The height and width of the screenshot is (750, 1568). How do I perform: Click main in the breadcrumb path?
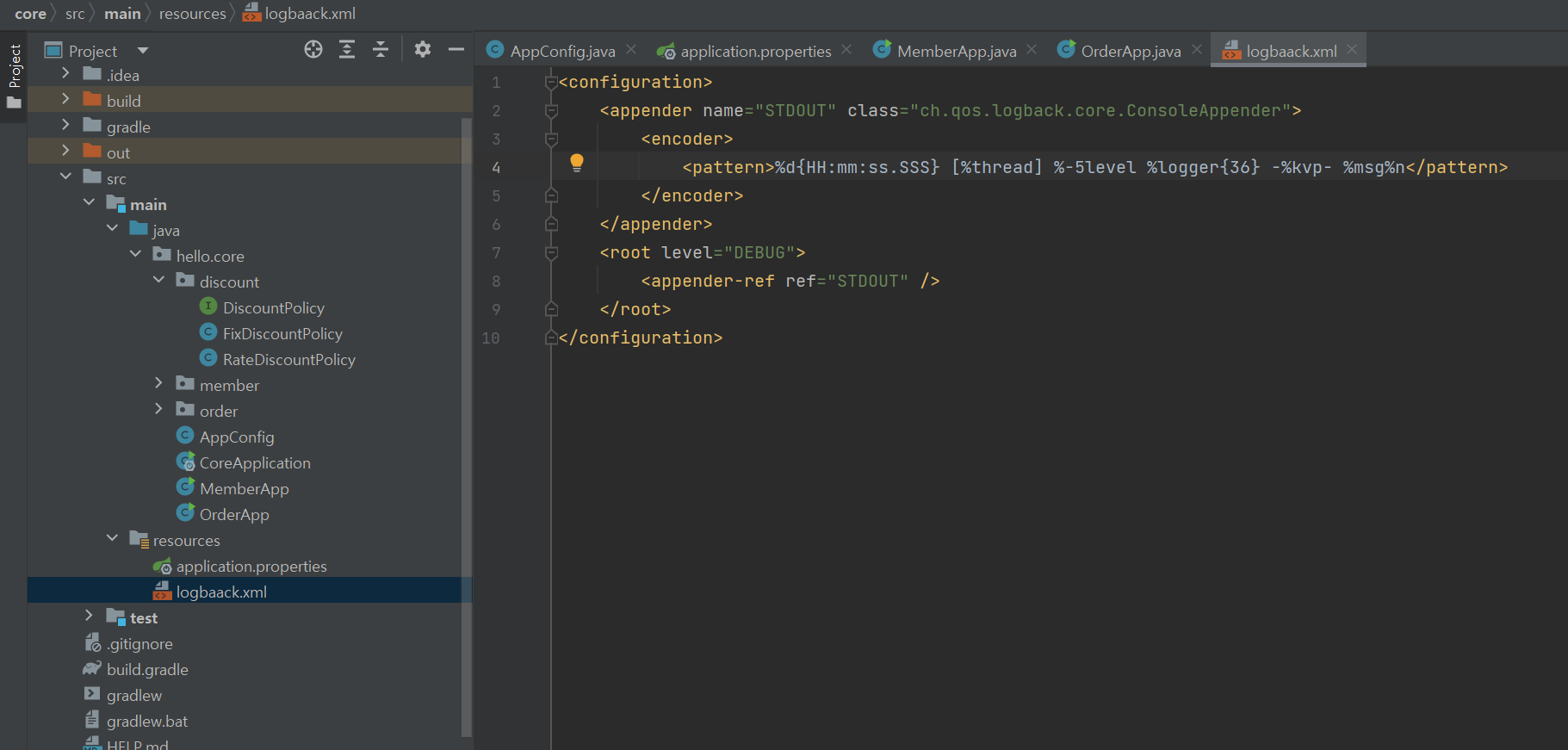coord(122,14)
